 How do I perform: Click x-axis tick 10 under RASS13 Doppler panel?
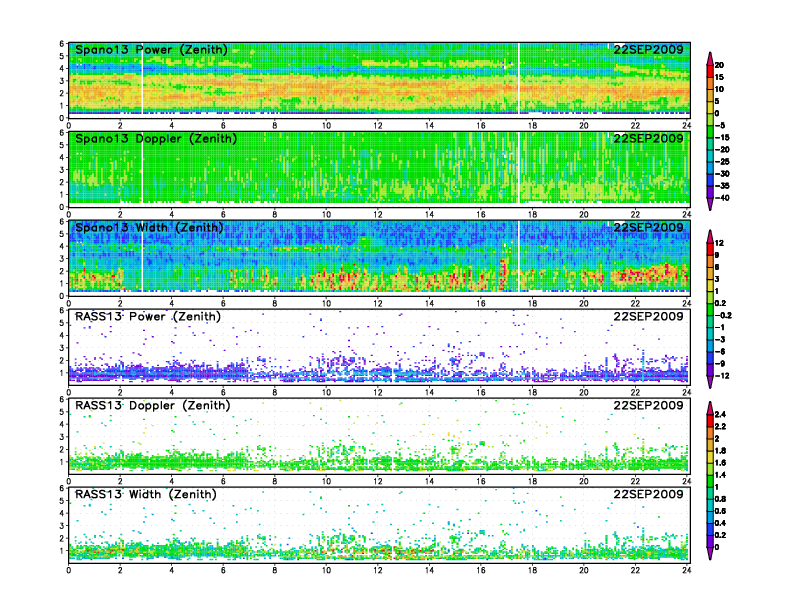pyautogui.click(x=326, y=481)
